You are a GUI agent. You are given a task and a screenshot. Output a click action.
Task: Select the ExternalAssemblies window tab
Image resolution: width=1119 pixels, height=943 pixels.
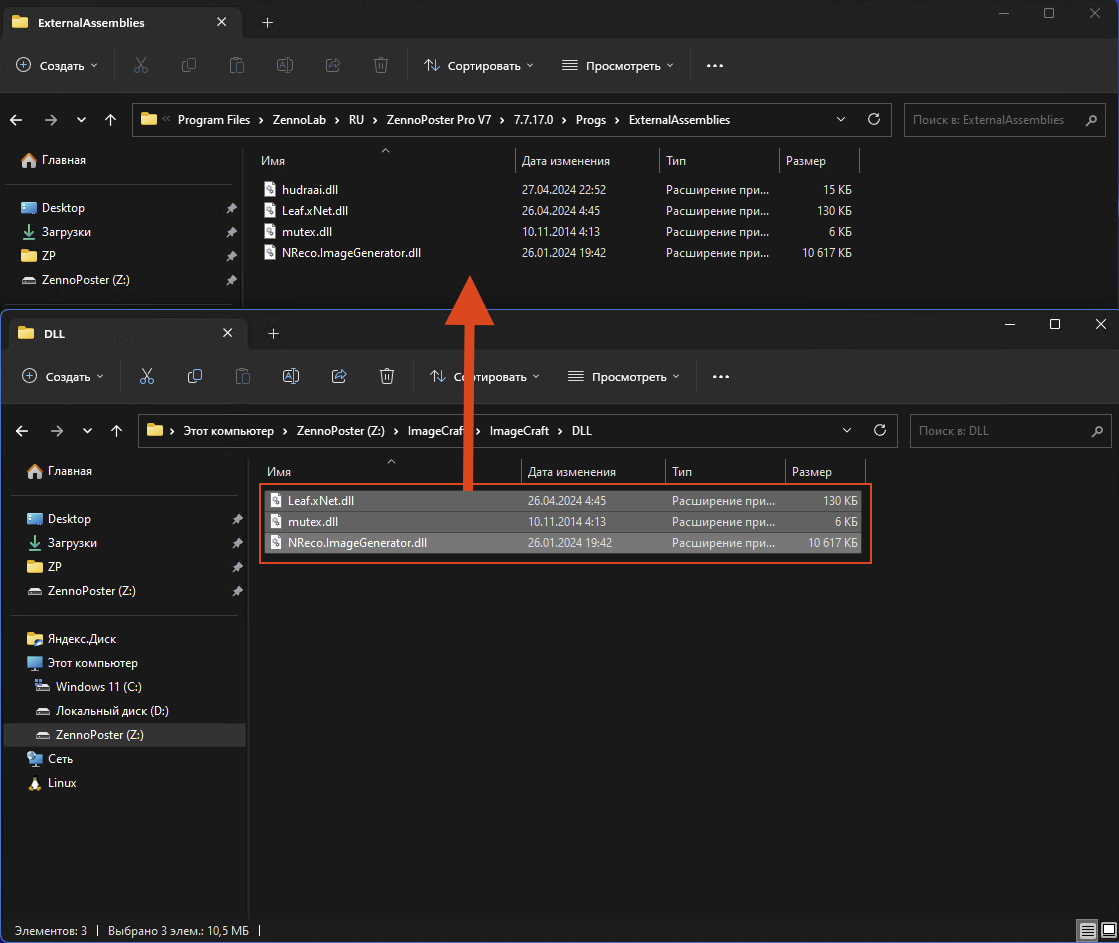pyautogui.click(x=90, y=22)
